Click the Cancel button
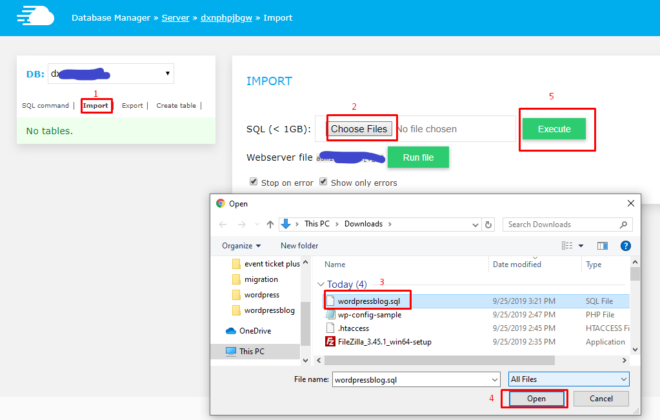 [601, 399]
